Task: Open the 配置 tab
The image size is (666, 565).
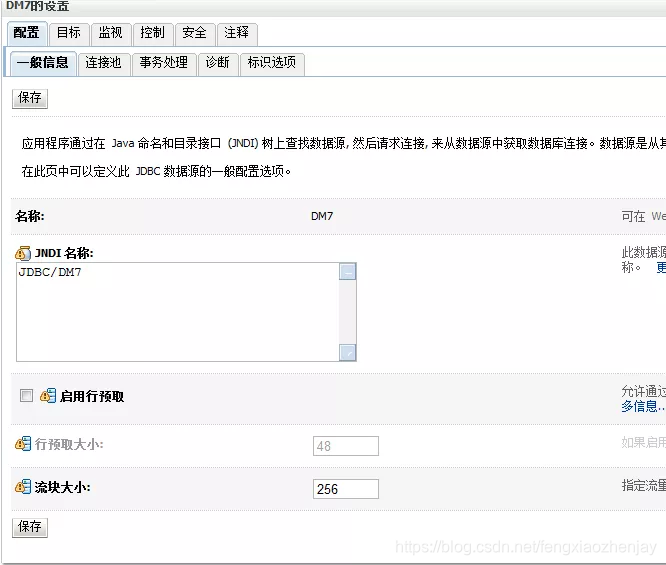Action: click(26, 34)
